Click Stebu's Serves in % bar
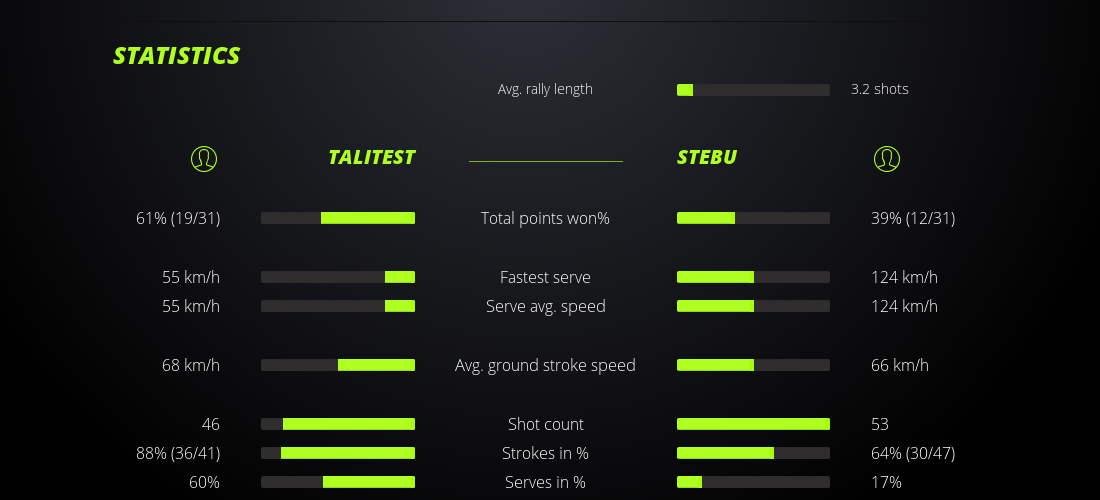 [753, 482]
